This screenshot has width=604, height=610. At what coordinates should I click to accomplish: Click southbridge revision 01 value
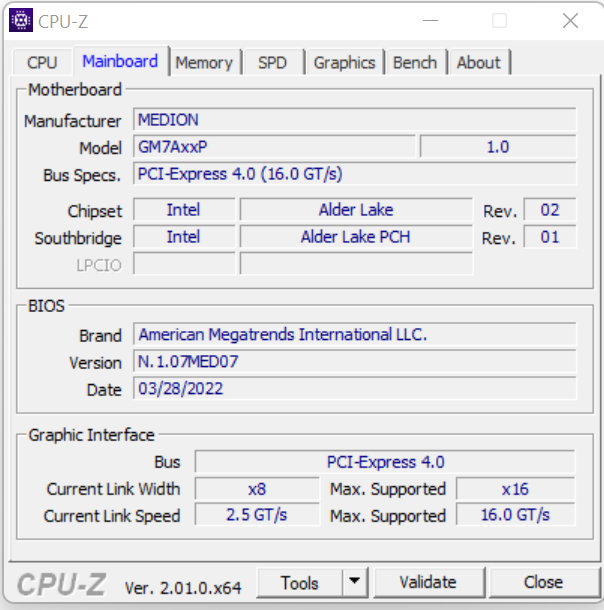[x=550, y=237]
